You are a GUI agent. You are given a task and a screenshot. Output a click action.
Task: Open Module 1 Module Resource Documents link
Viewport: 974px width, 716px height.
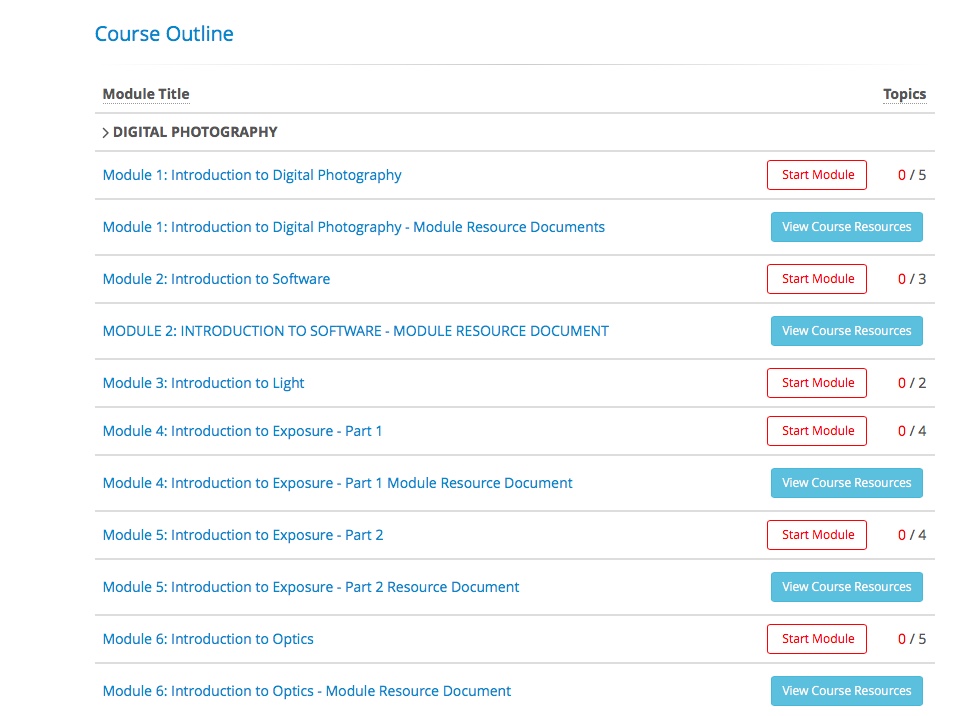[x=353, y=227]
